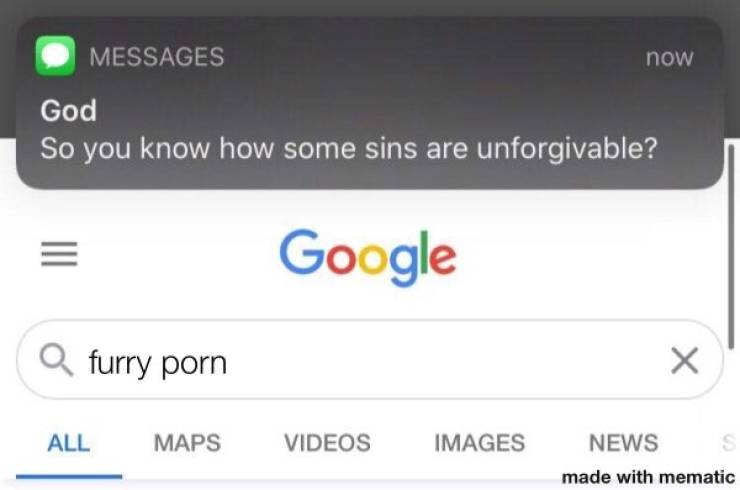This screenshot has width=740, height=490.
Task: Tap the green Messages app icon
Action: (56, 56)
